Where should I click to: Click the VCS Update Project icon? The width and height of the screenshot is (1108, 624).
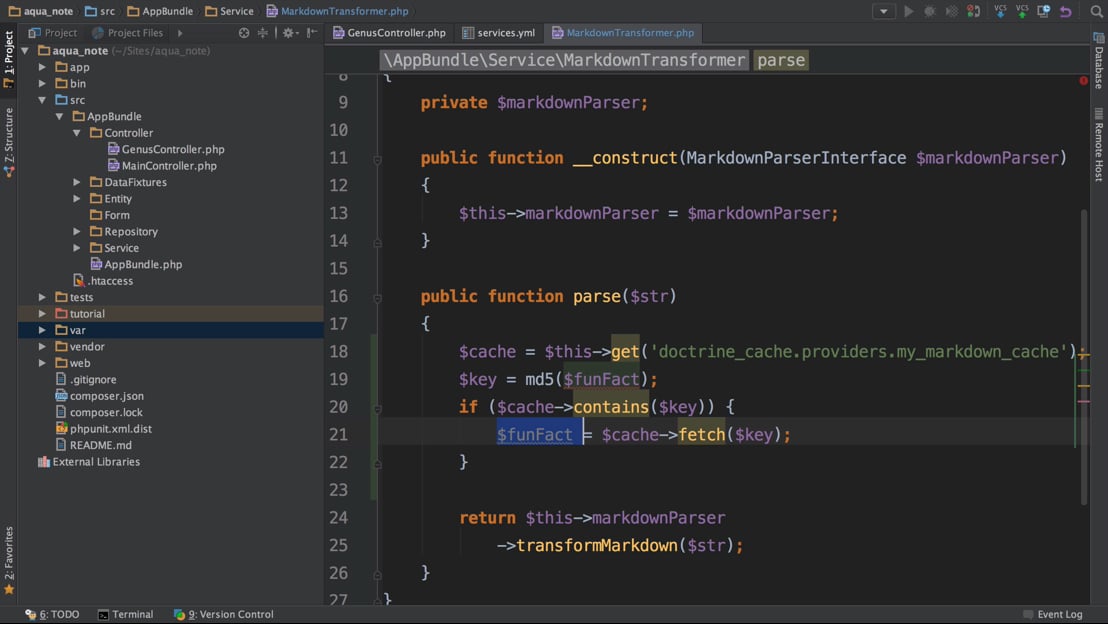(x=1000, y=11)
